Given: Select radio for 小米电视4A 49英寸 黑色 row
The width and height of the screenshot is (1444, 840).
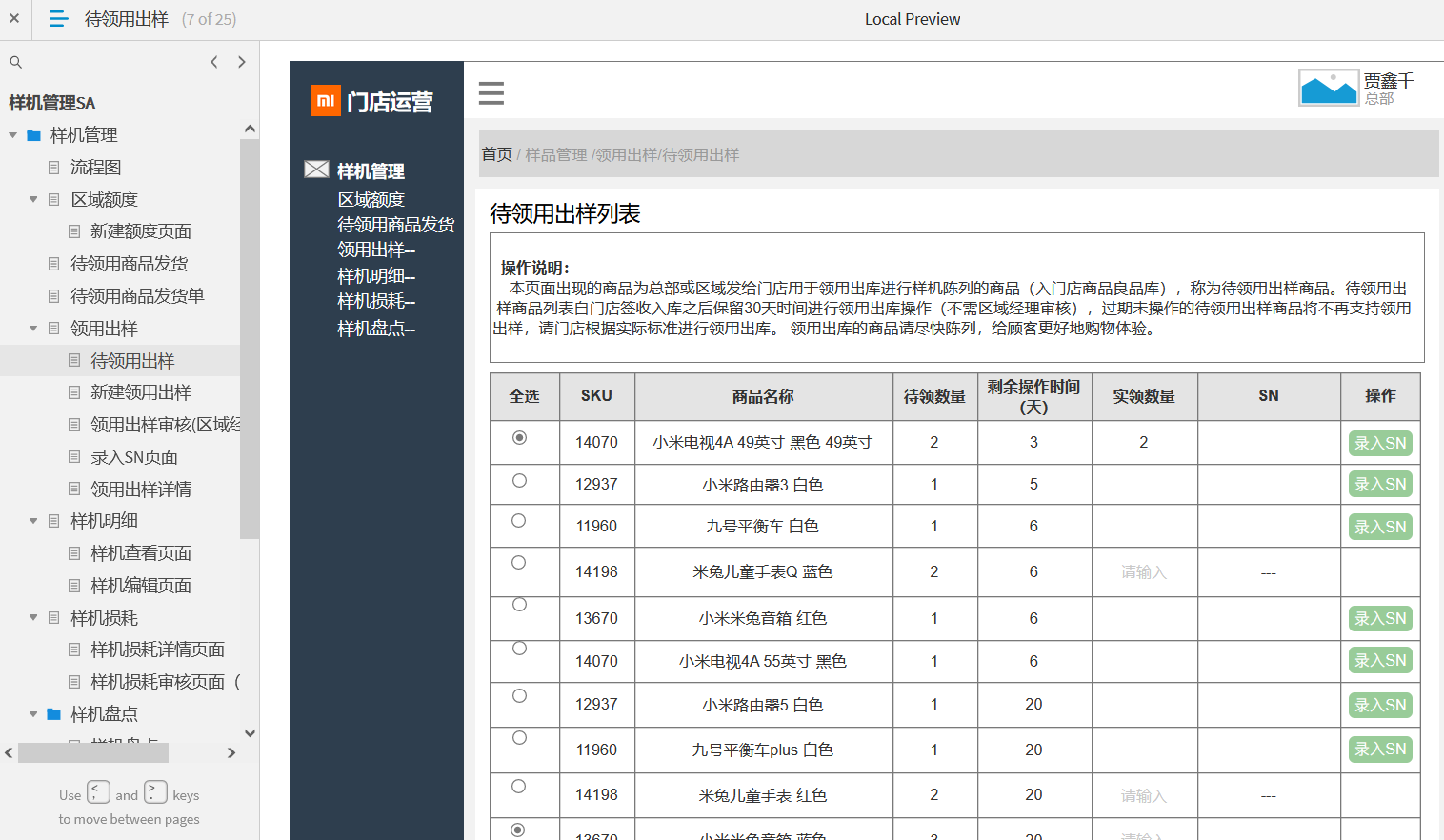Looking at the screenshot, I should click(x=519, y=438).
